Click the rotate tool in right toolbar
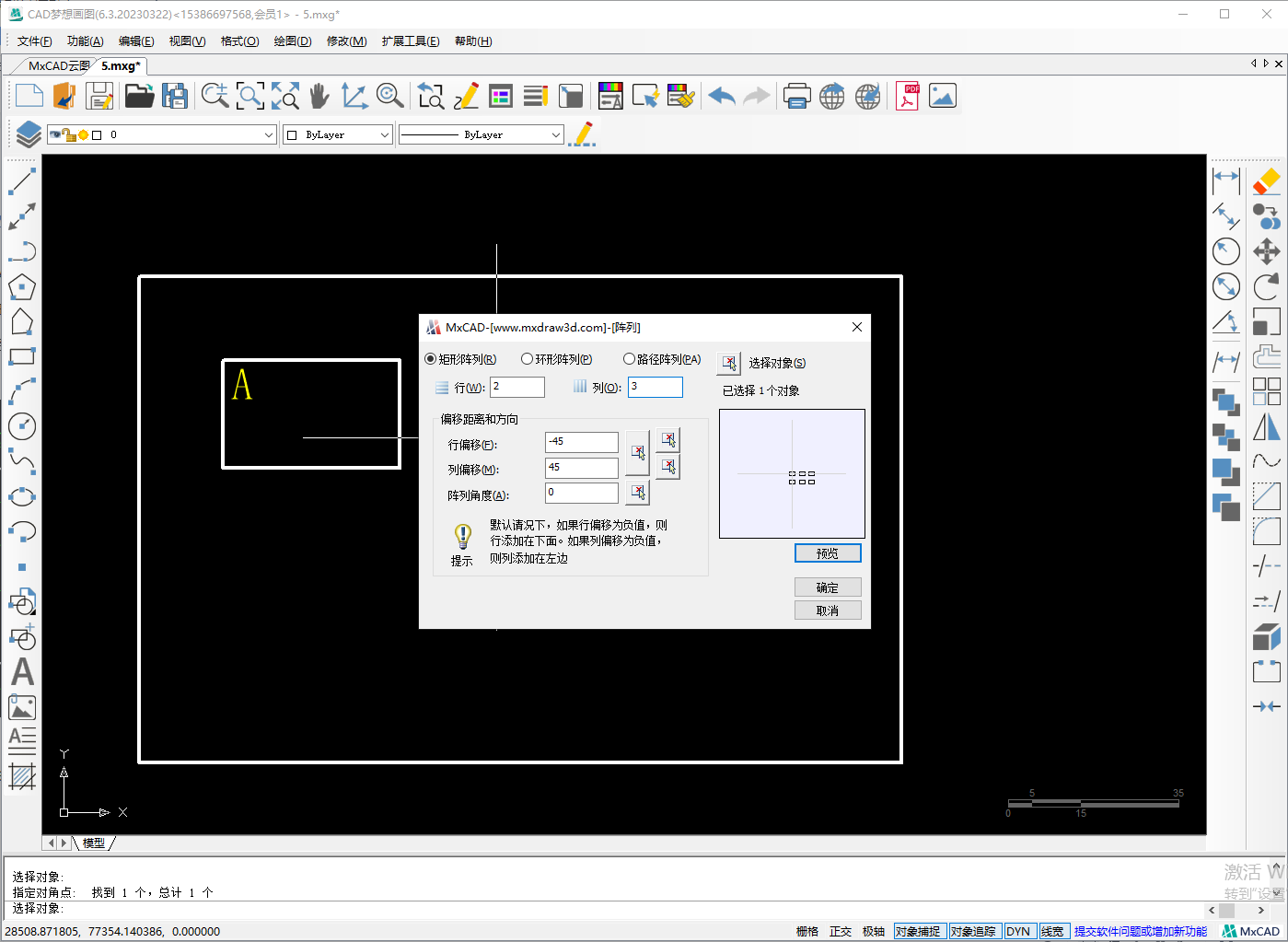The image size is (1288, 942). (x=1266, y=286)
